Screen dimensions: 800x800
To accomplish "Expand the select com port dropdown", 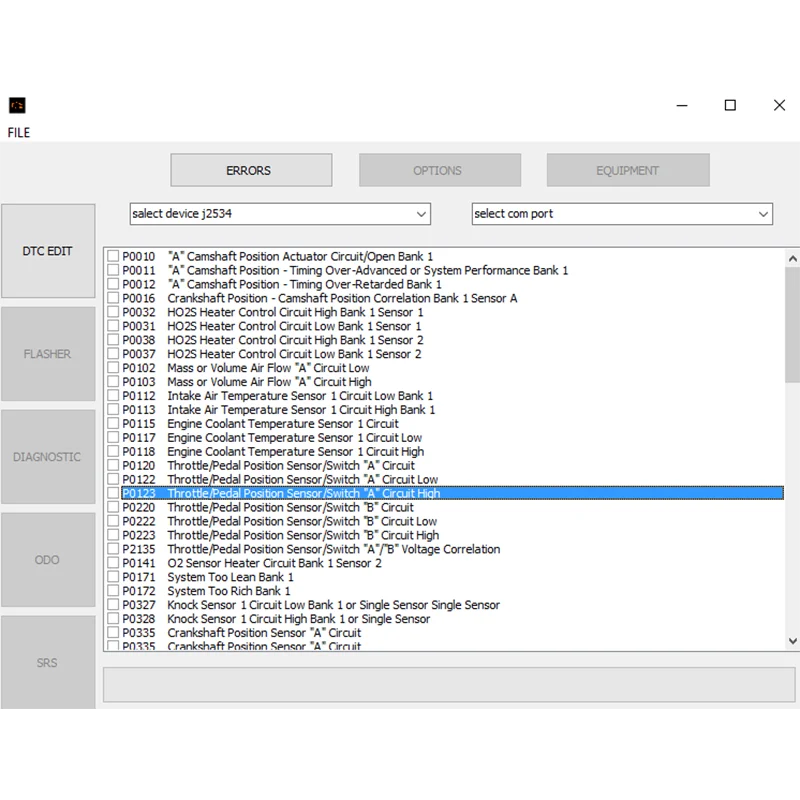I will click(x=622, y=214).
